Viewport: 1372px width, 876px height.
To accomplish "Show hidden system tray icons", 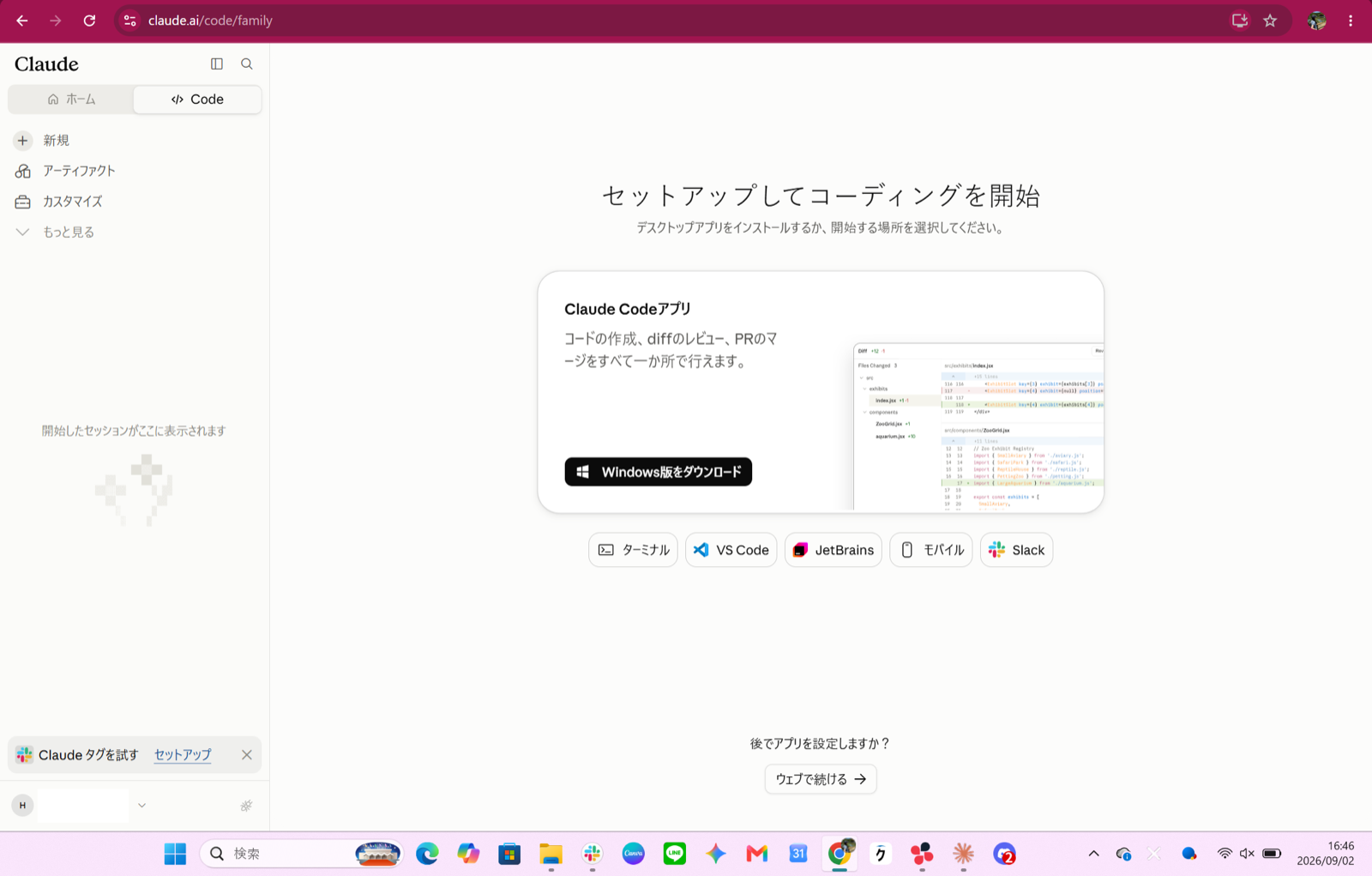I will [x=1093, y=854].
